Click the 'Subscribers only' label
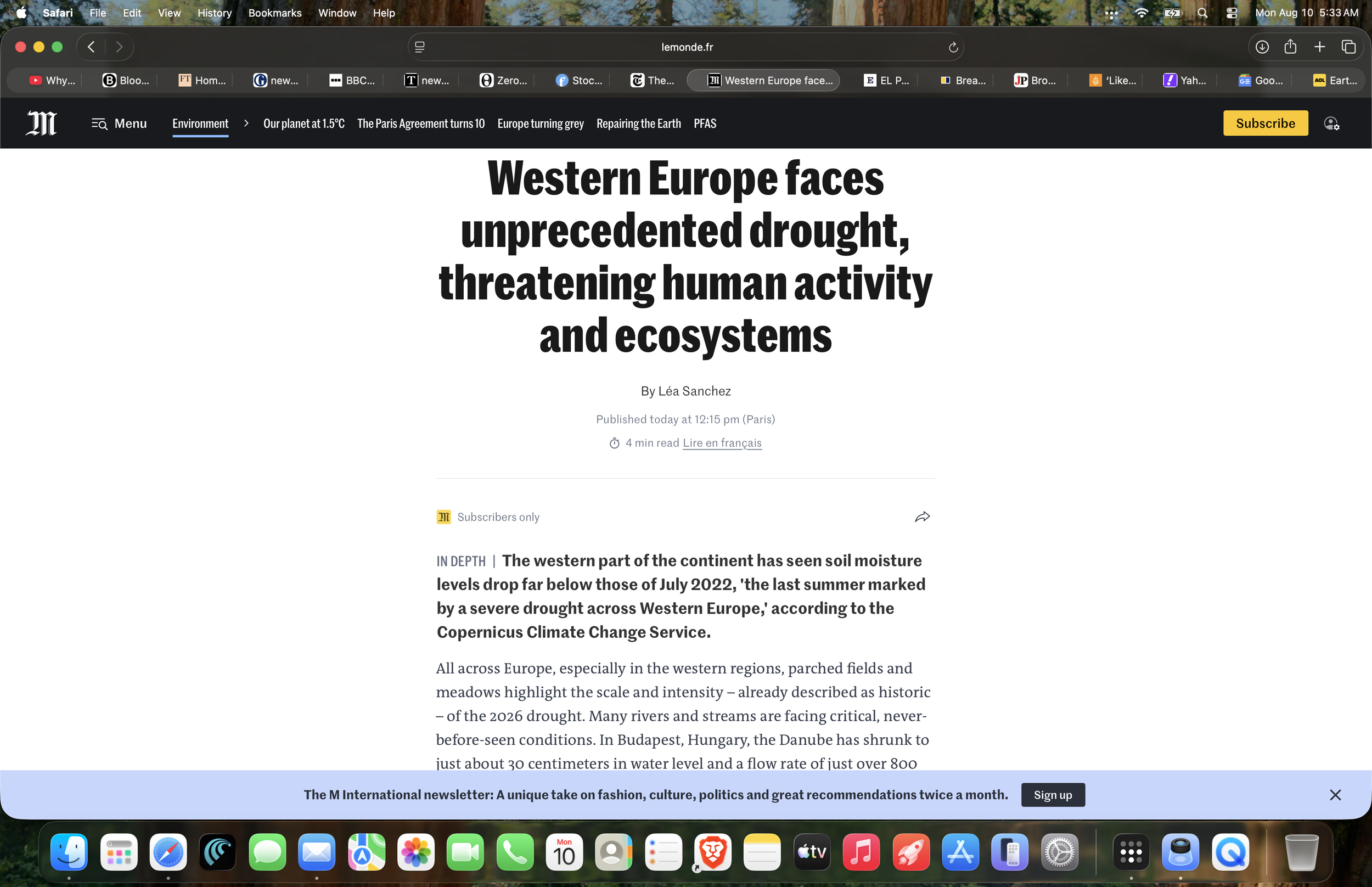Image resolution: width=1372 pixels, height=887 pixels. [498, 517]
